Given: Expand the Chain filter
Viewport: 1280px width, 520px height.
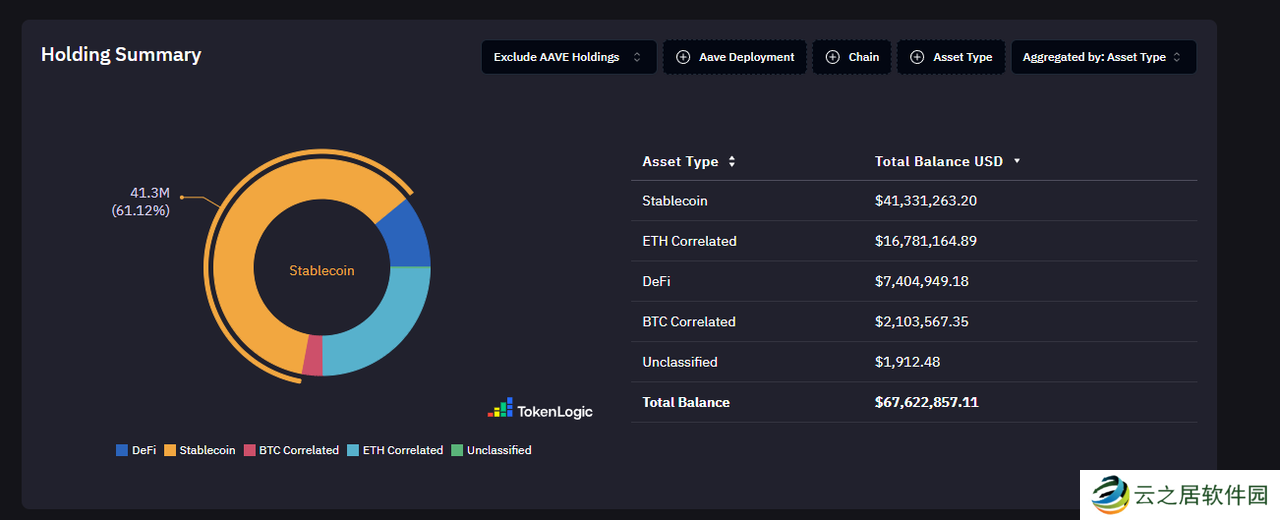Looking at the screenshot, I should [x=852, y=57].
